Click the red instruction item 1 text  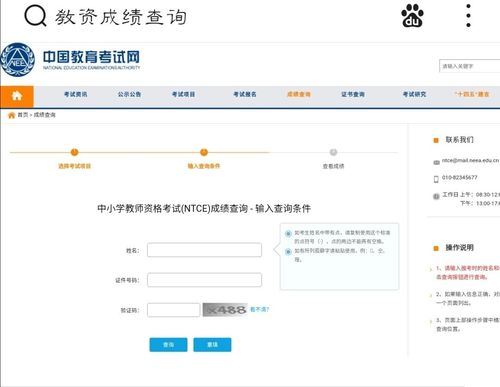[x=468, y=273]
